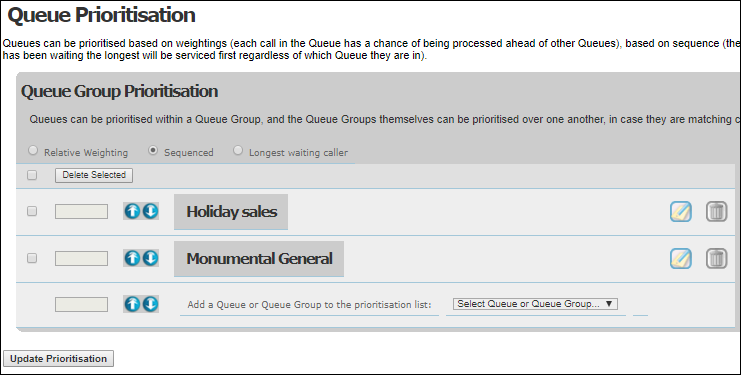The width and height of the screenshot is (741, 375).
Task: Edit the Holiday sales queue group
Action: click(x=681, y=212)
